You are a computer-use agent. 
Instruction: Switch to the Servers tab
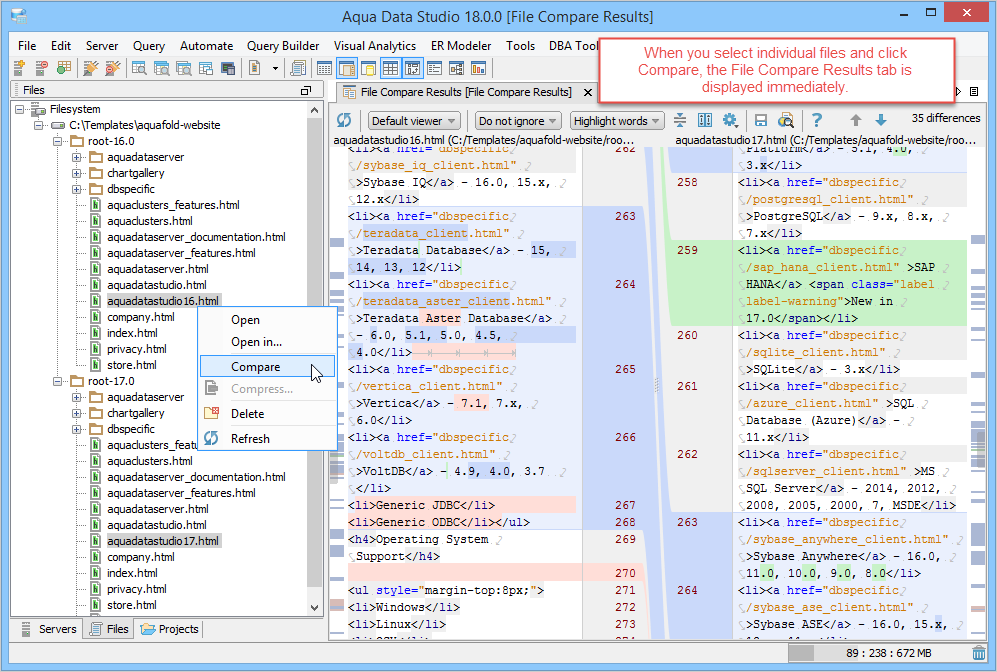48,629
